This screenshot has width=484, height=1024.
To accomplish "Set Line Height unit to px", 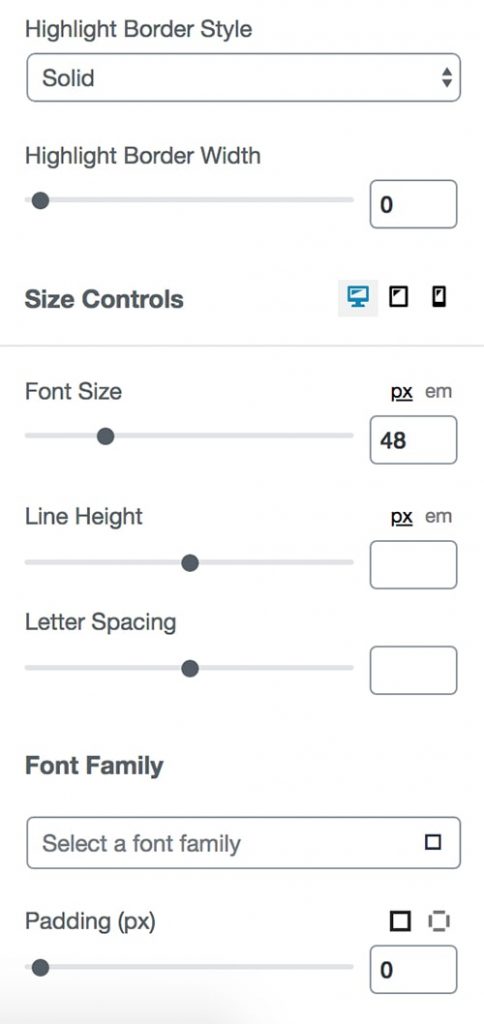I will tap(402, 517).
